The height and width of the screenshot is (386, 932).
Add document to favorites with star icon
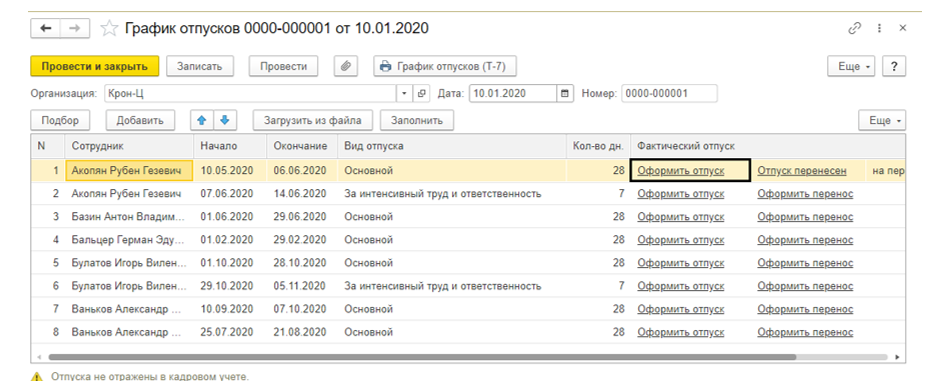point(109,29)
